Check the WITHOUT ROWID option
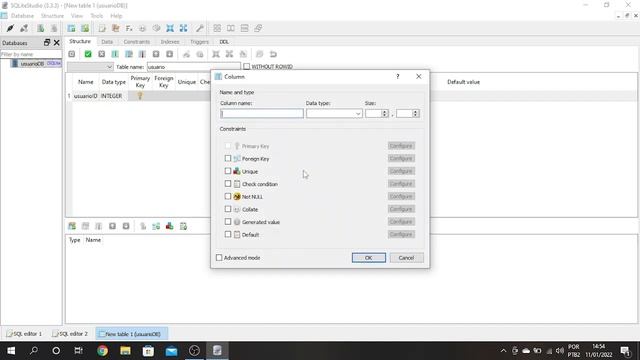640x360 pixels. [247, 66]
